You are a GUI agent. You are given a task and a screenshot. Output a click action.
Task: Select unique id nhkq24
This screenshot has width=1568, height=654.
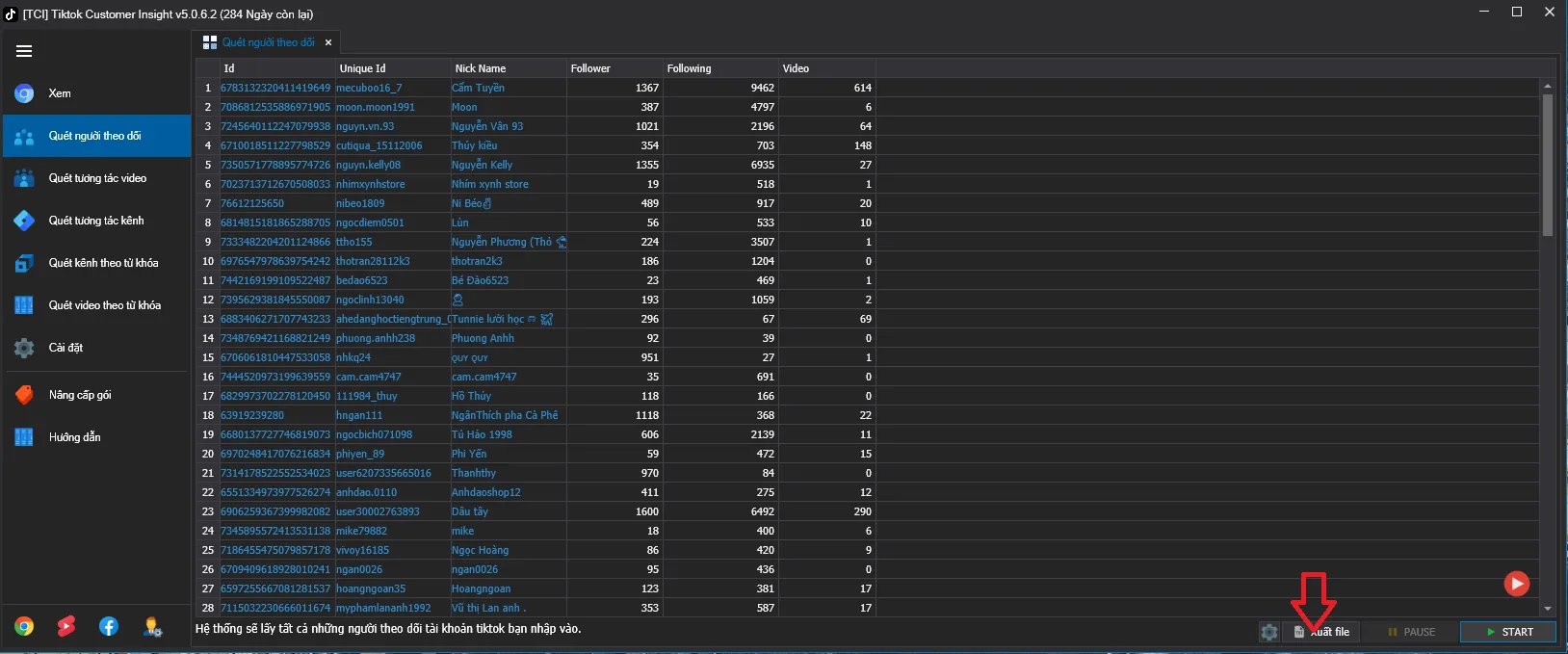coord(353,357)
